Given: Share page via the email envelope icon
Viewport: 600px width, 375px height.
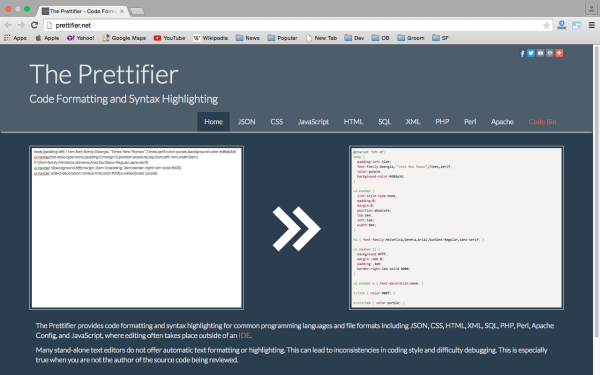Looking at the screenshot, I should pos(540,53).
